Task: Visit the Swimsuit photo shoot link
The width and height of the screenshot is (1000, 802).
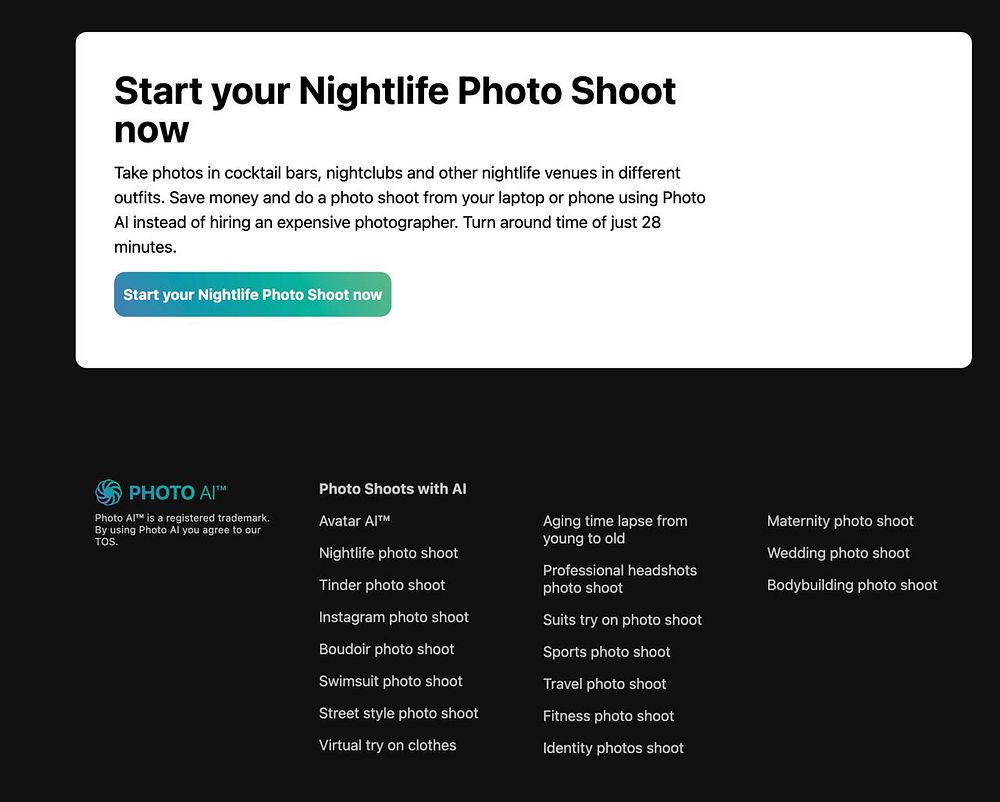Action: click(391, 681)
